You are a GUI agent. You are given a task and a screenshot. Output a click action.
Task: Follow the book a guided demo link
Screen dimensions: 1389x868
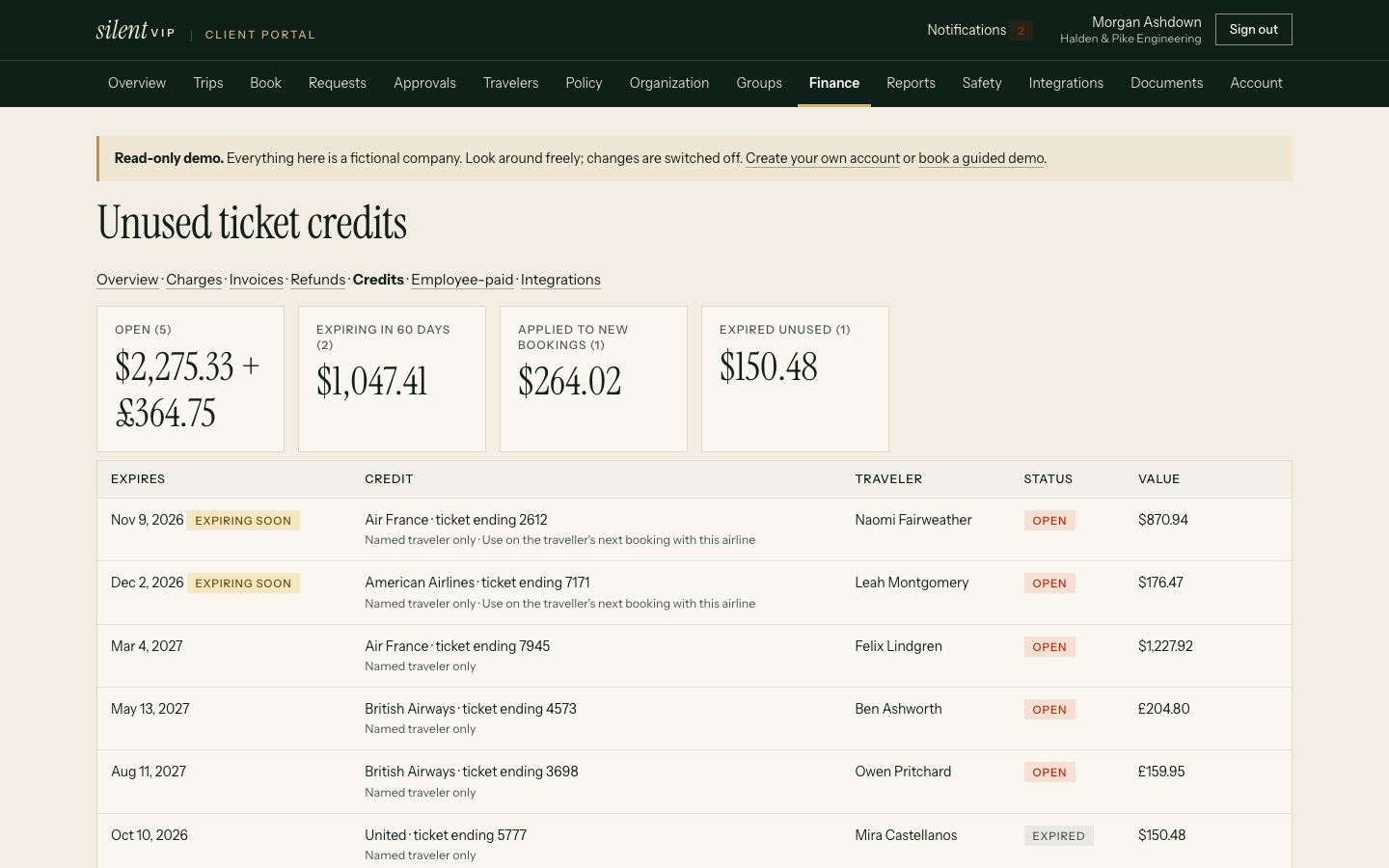pos(981,158)
